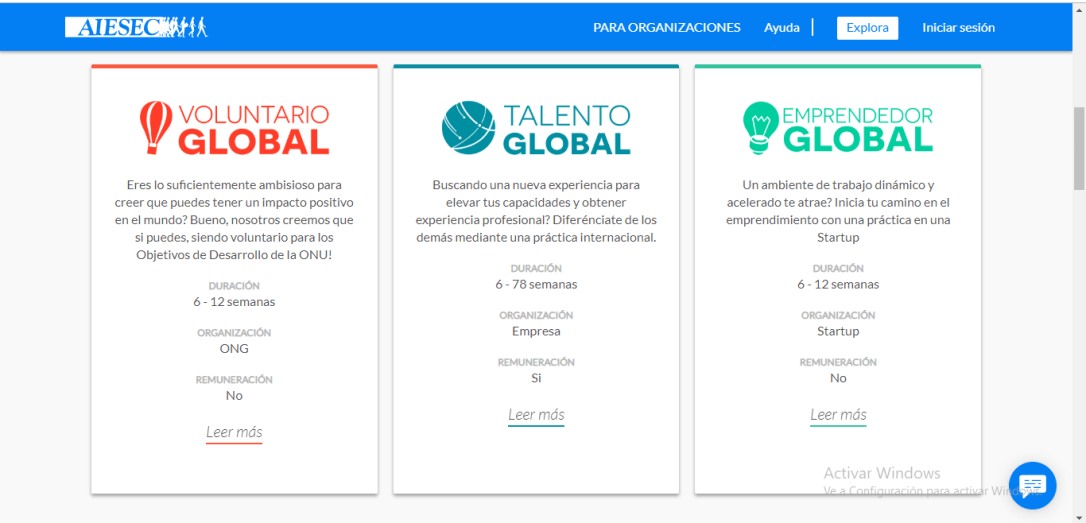
Task: Open the Ayuda menu item
Action: tap(781, 28)
